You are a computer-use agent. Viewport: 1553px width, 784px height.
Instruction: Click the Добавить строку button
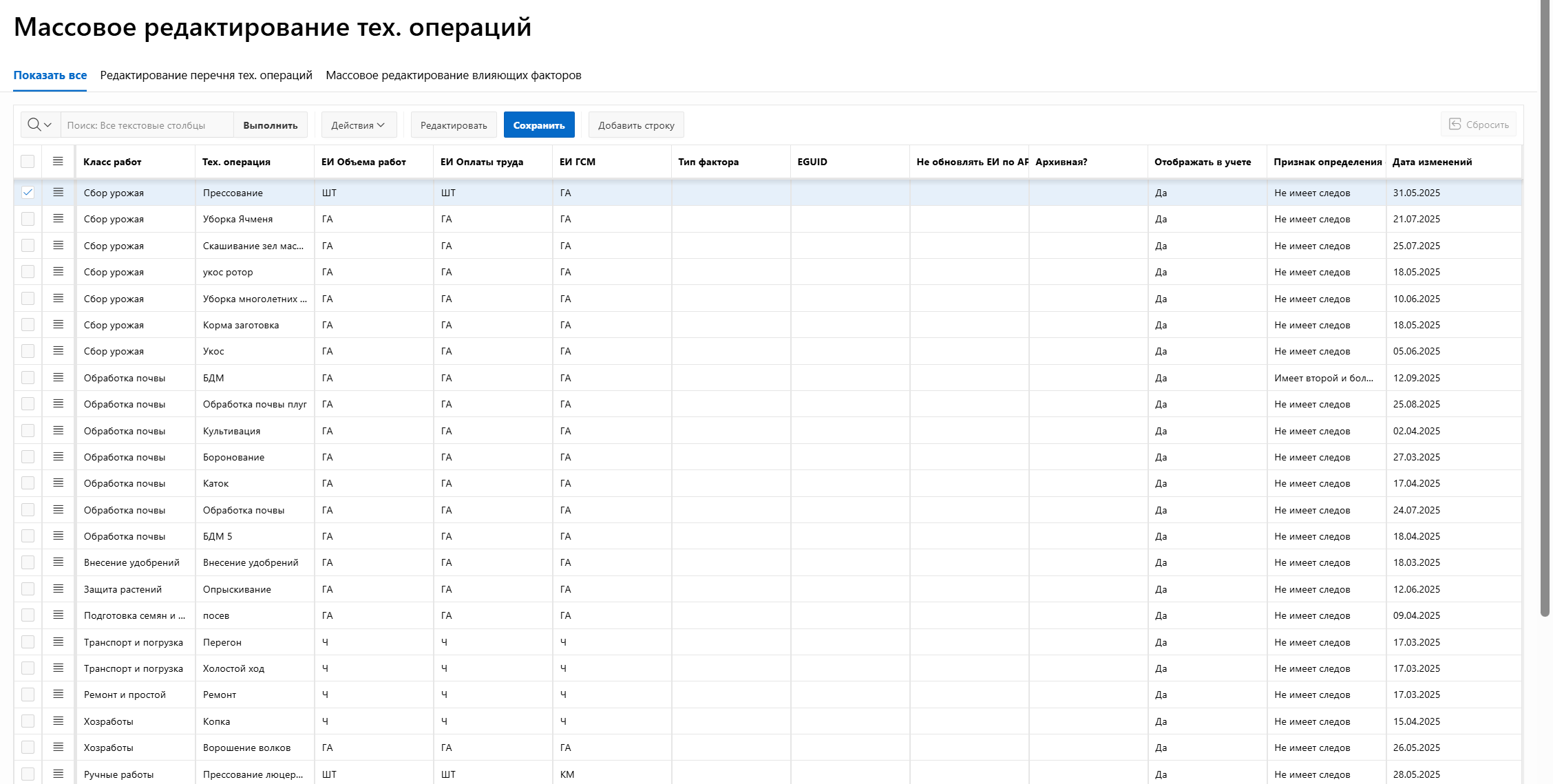(635, 125)
